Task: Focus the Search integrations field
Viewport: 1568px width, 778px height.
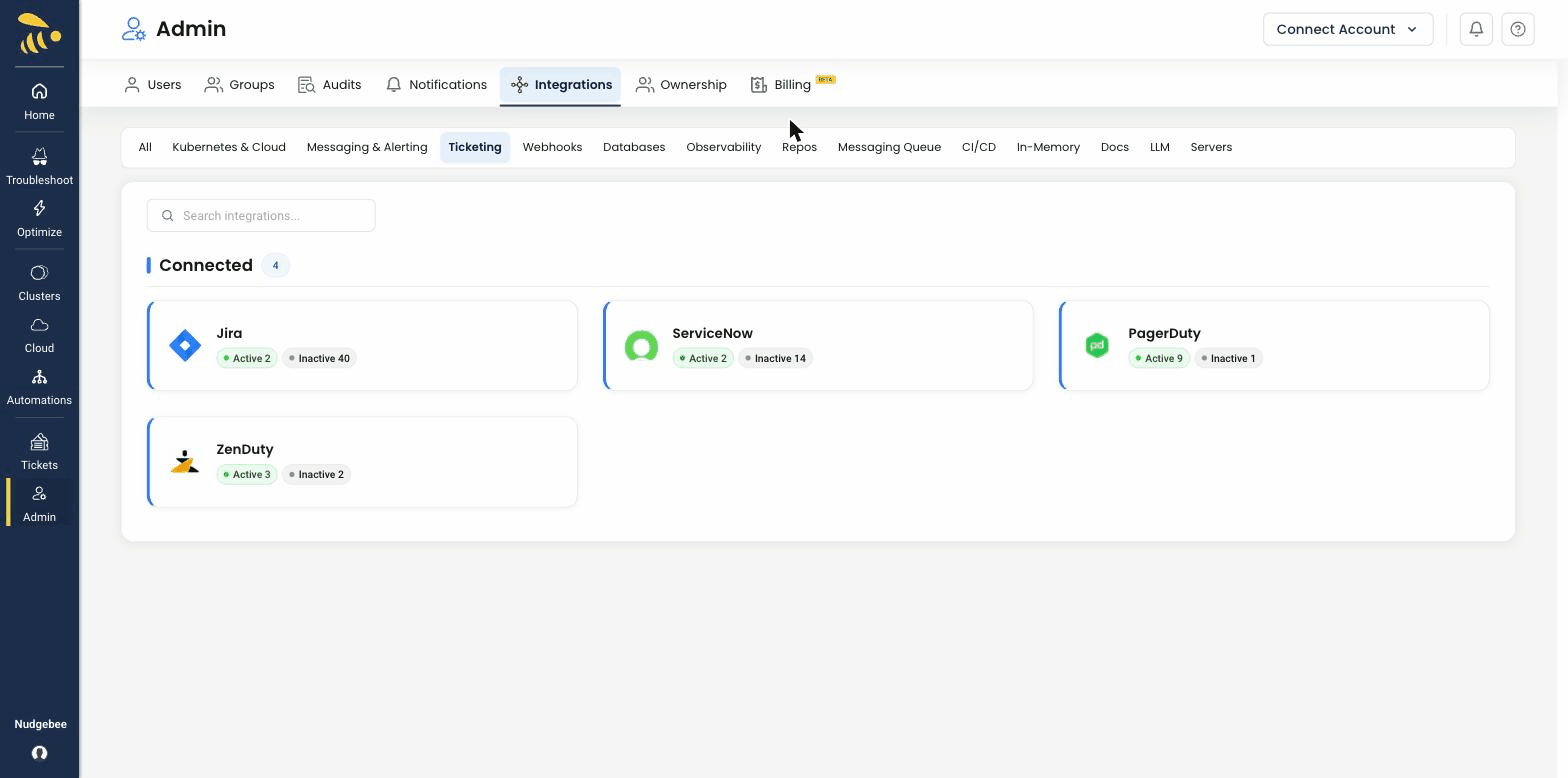Action: click(x=261, y=216)
